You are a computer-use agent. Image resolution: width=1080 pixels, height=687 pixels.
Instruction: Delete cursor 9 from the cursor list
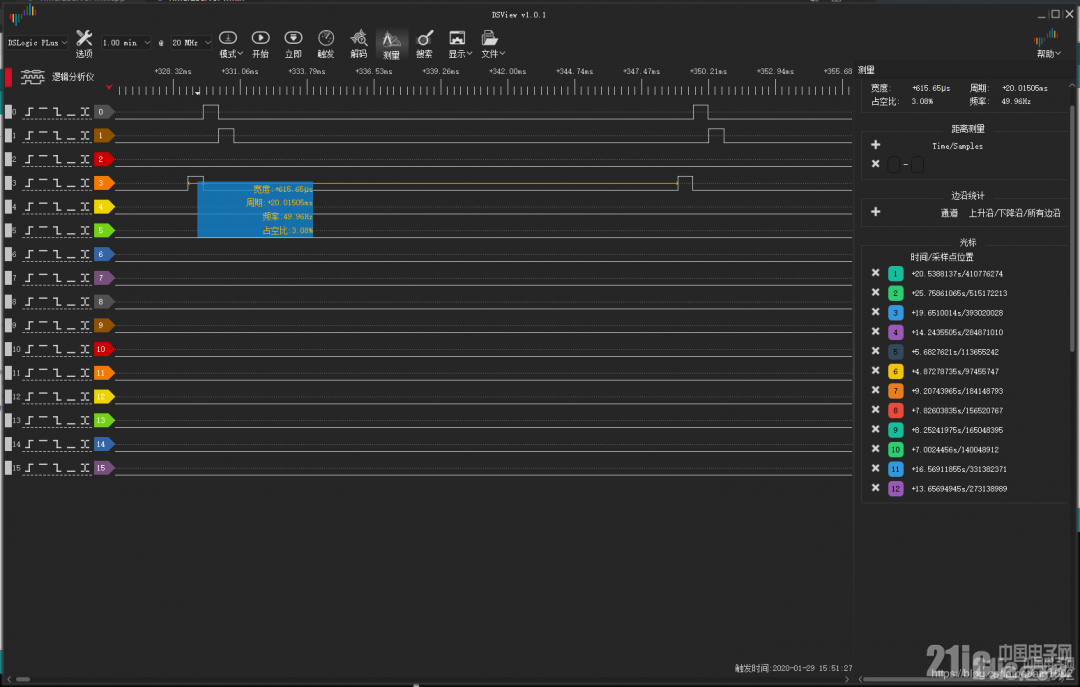pyautogui.click(x=875, y=429)
